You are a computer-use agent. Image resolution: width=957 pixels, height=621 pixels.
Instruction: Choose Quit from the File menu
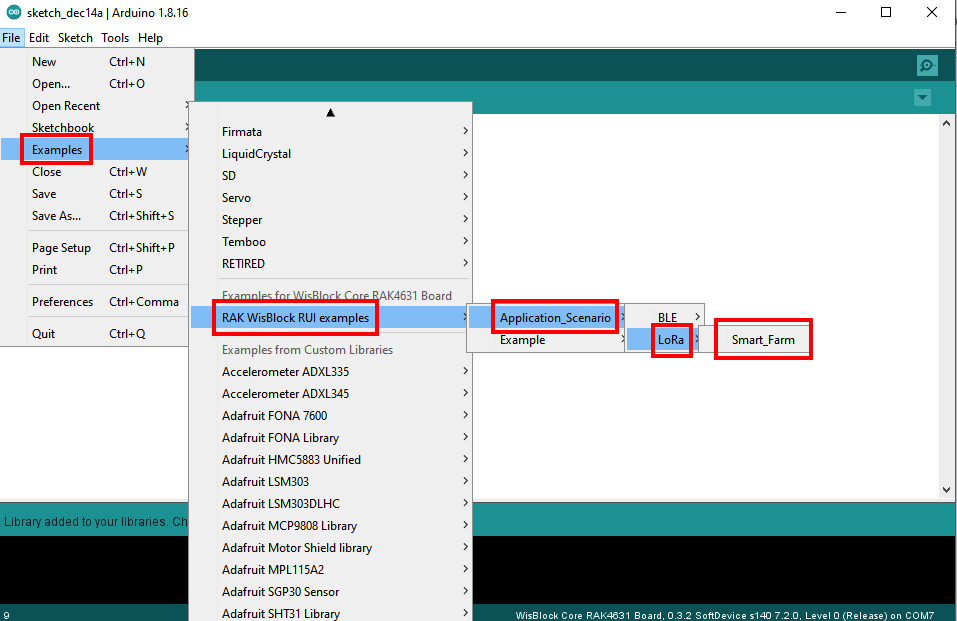coord(96,333)
